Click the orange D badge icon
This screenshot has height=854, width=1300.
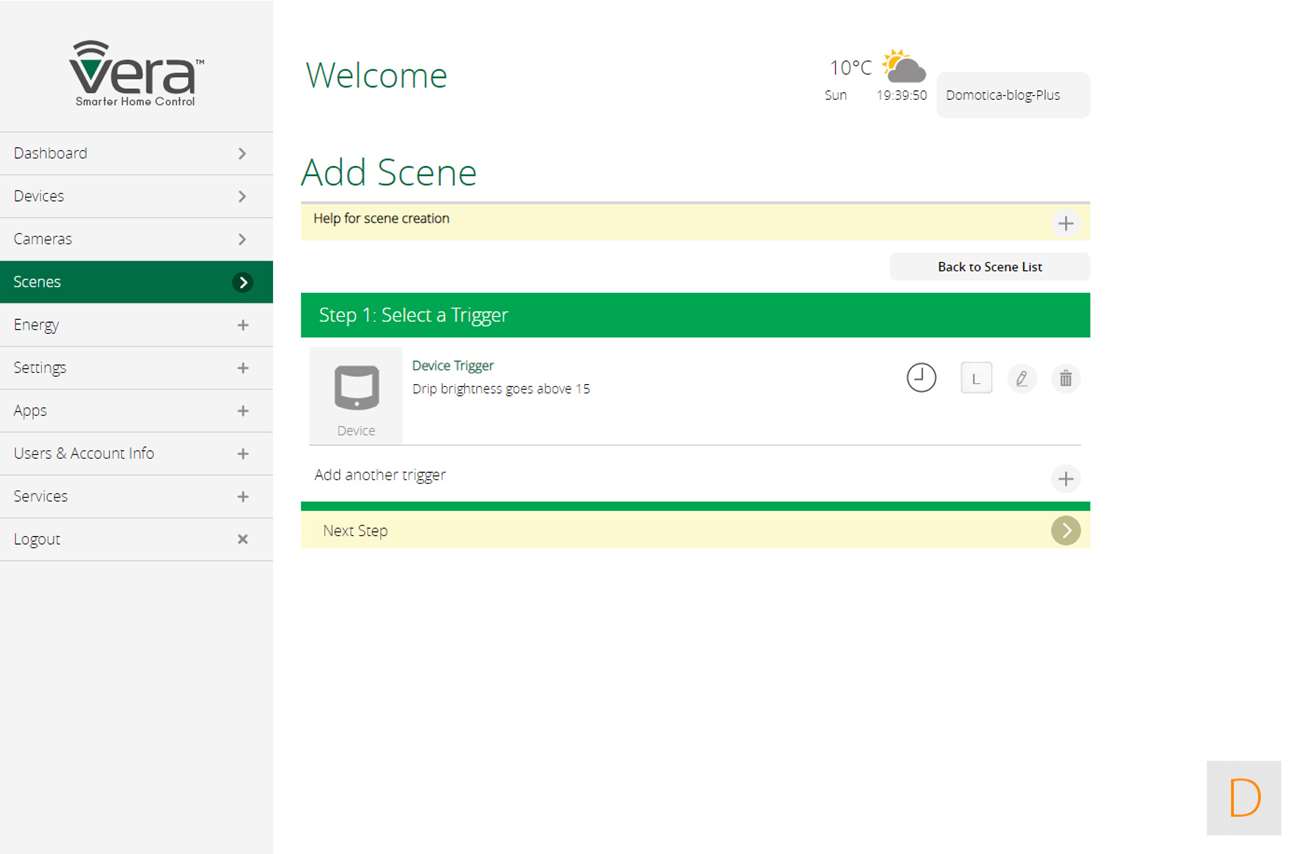coord(1243,798)
